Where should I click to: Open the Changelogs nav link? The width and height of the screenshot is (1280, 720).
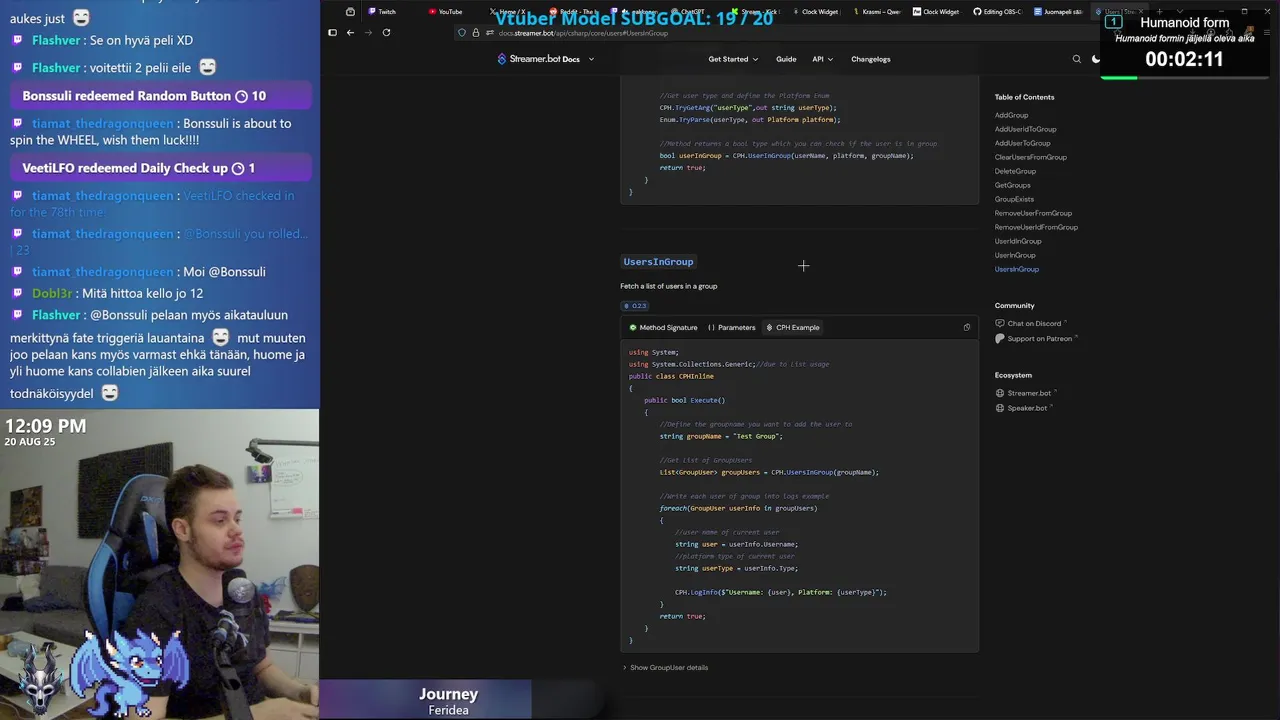pyautogui.click(x=871, y=59)
